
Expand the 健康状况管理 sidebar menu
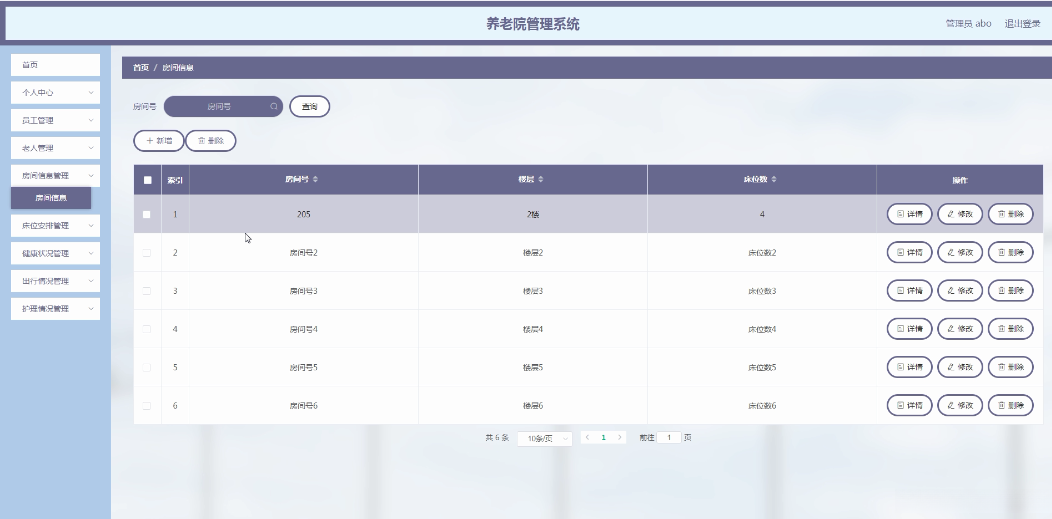click(55, 253)
